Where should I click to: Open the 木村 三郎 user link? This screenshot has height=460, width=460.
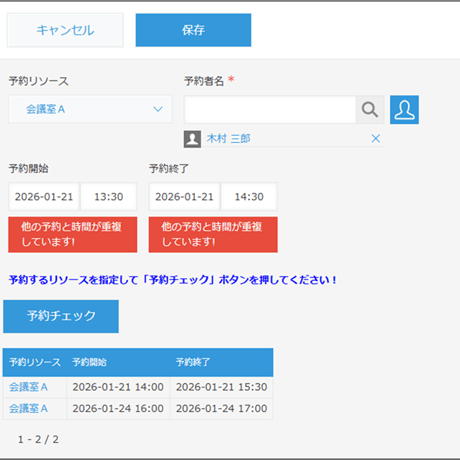228,138
